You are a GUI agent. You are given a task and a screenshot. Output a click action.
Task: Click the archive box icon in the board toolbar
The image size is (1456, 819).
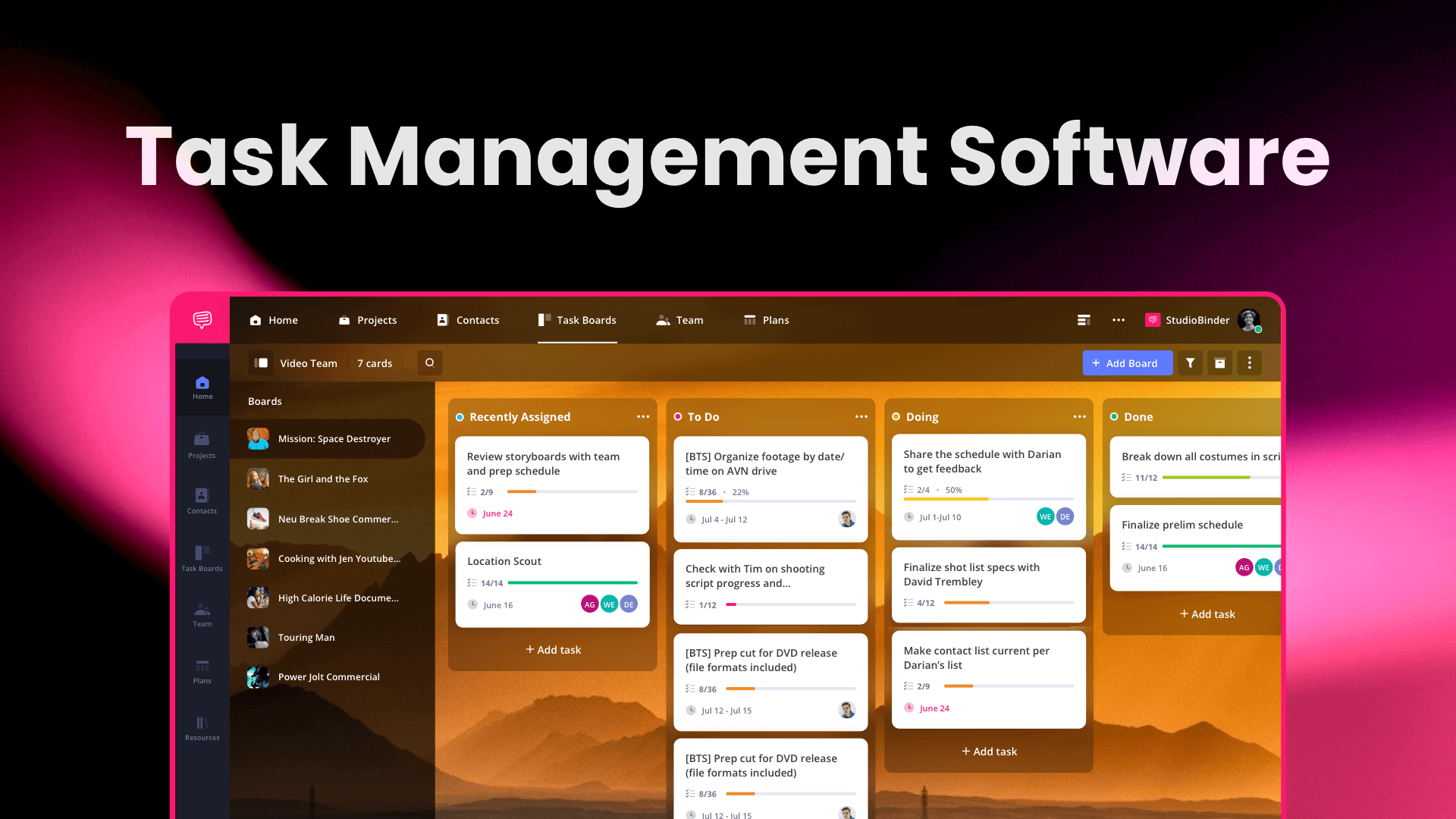coord(1219,362)
